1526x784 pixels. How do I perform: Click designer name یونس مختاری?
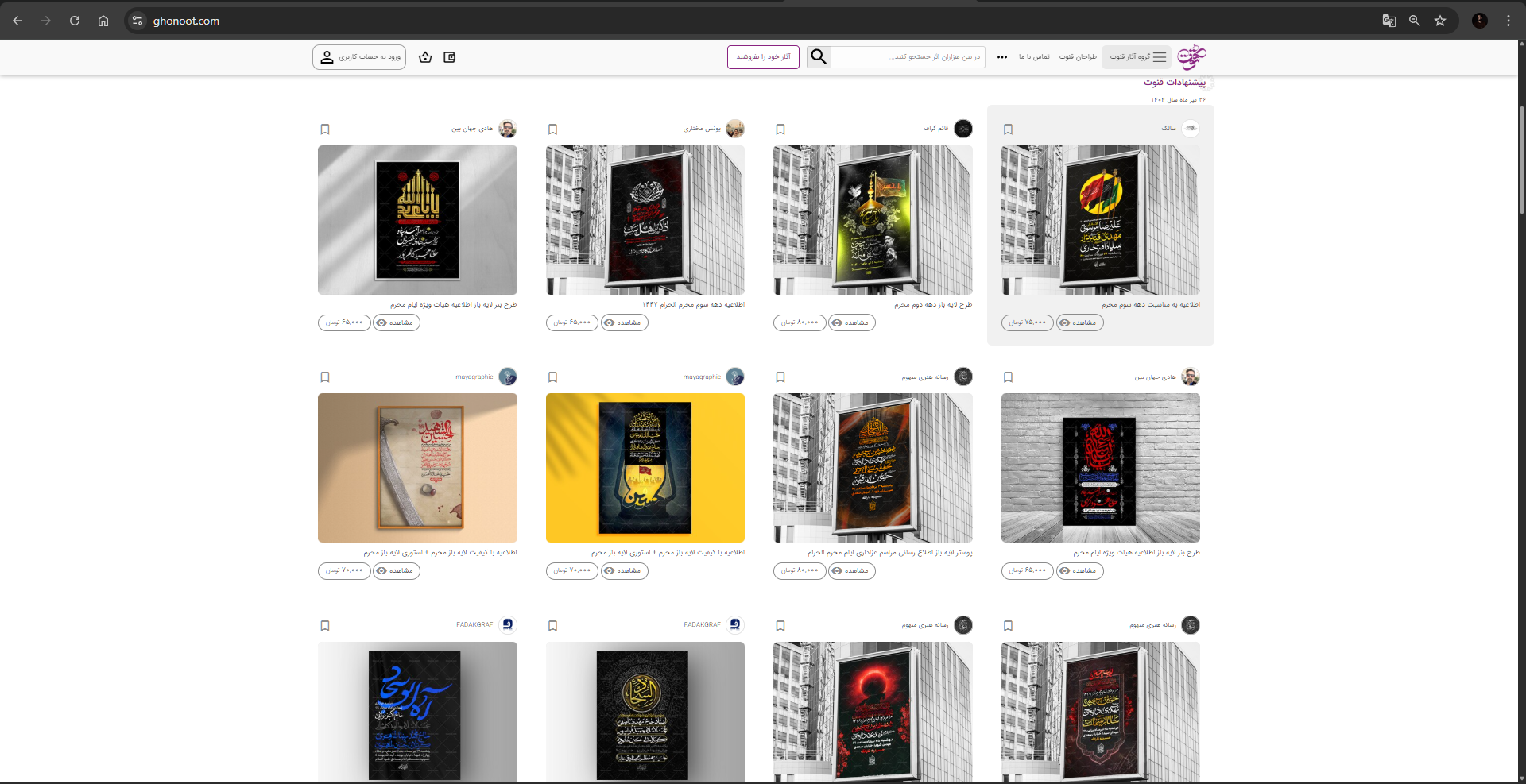pyautogui.click(x=702, y=129)
